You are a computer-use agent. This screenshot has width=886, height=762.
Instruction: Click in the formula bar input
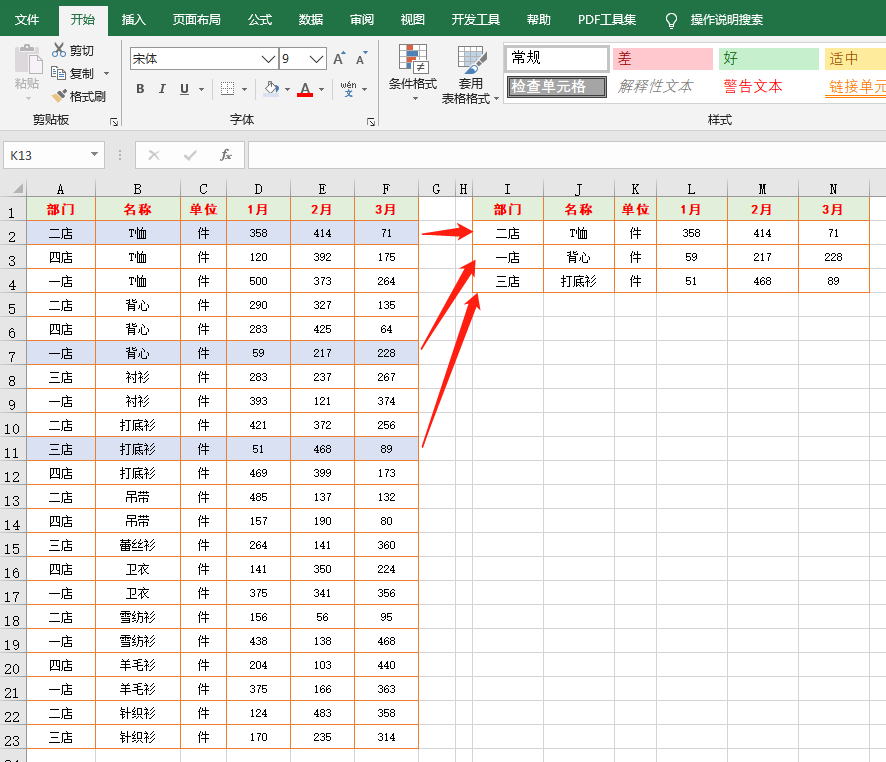(x=567, y=155)
